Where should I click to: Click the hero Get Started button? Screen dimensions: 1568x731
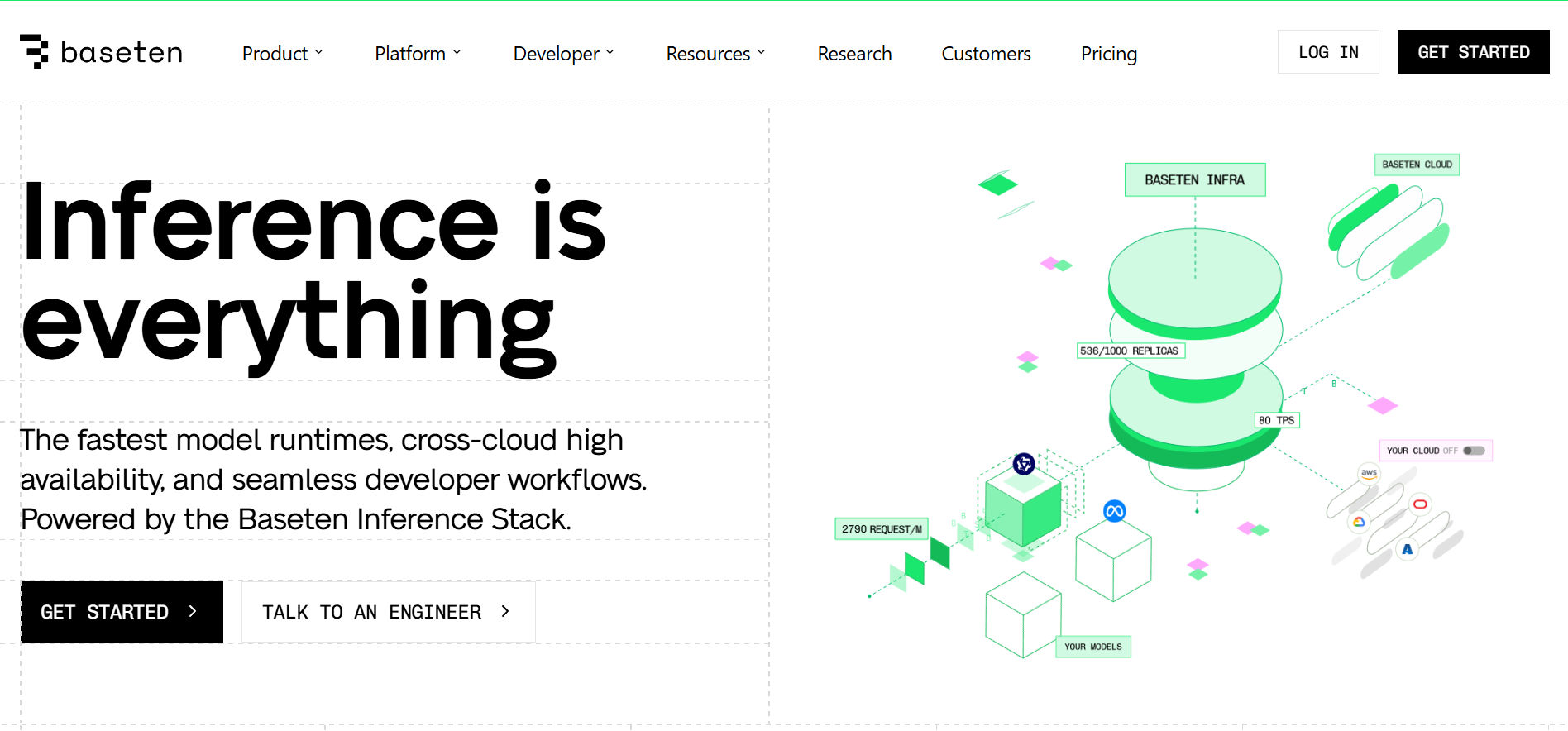click(x=122, y=612)
